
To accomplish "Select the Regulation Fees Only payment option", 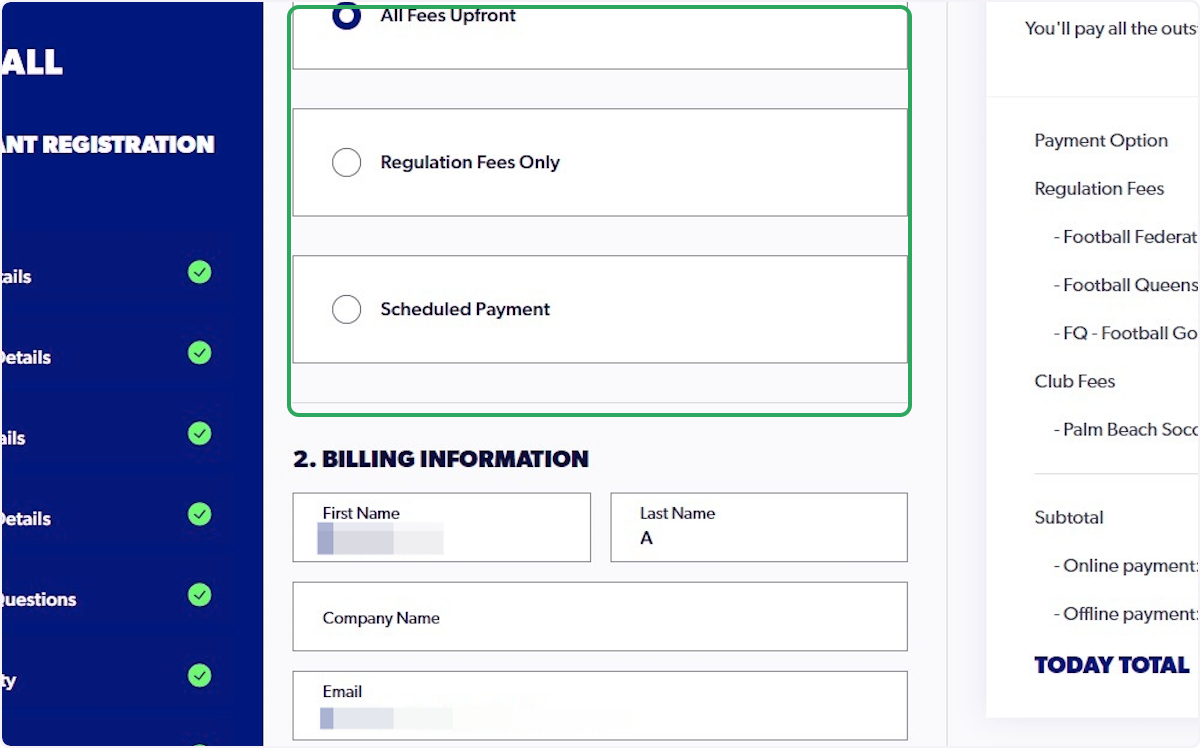I will (x=346, y=162).
